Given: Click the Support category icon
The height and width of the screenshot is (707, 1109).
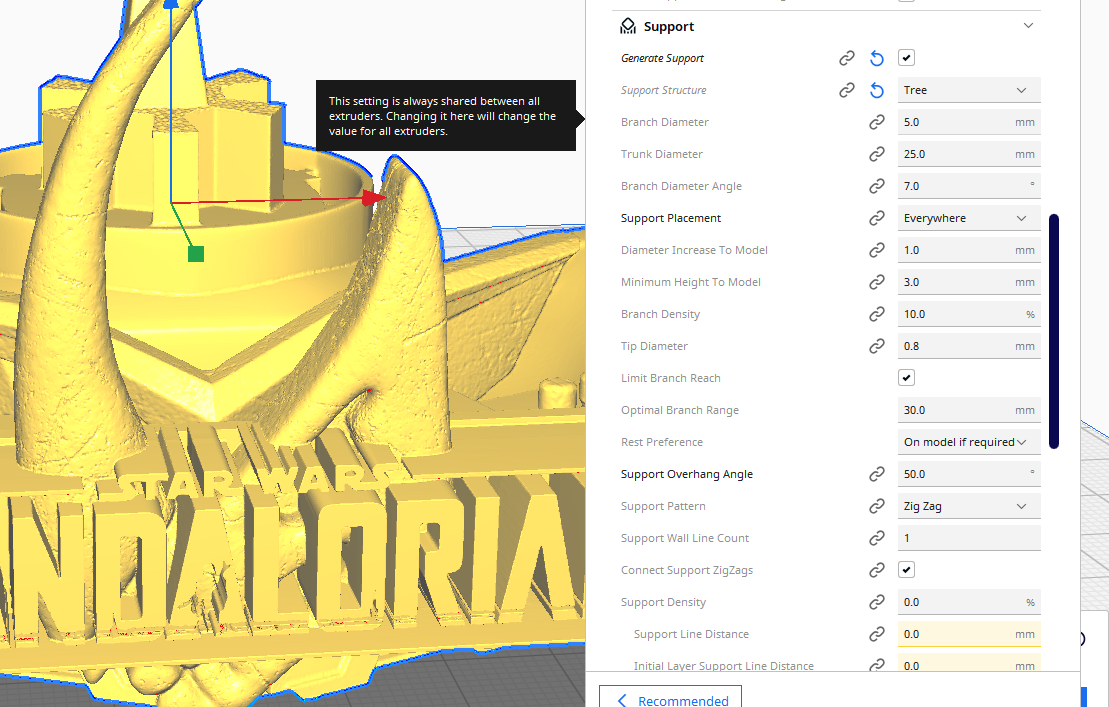Looking at the screenshot, I should click(628, 25).
